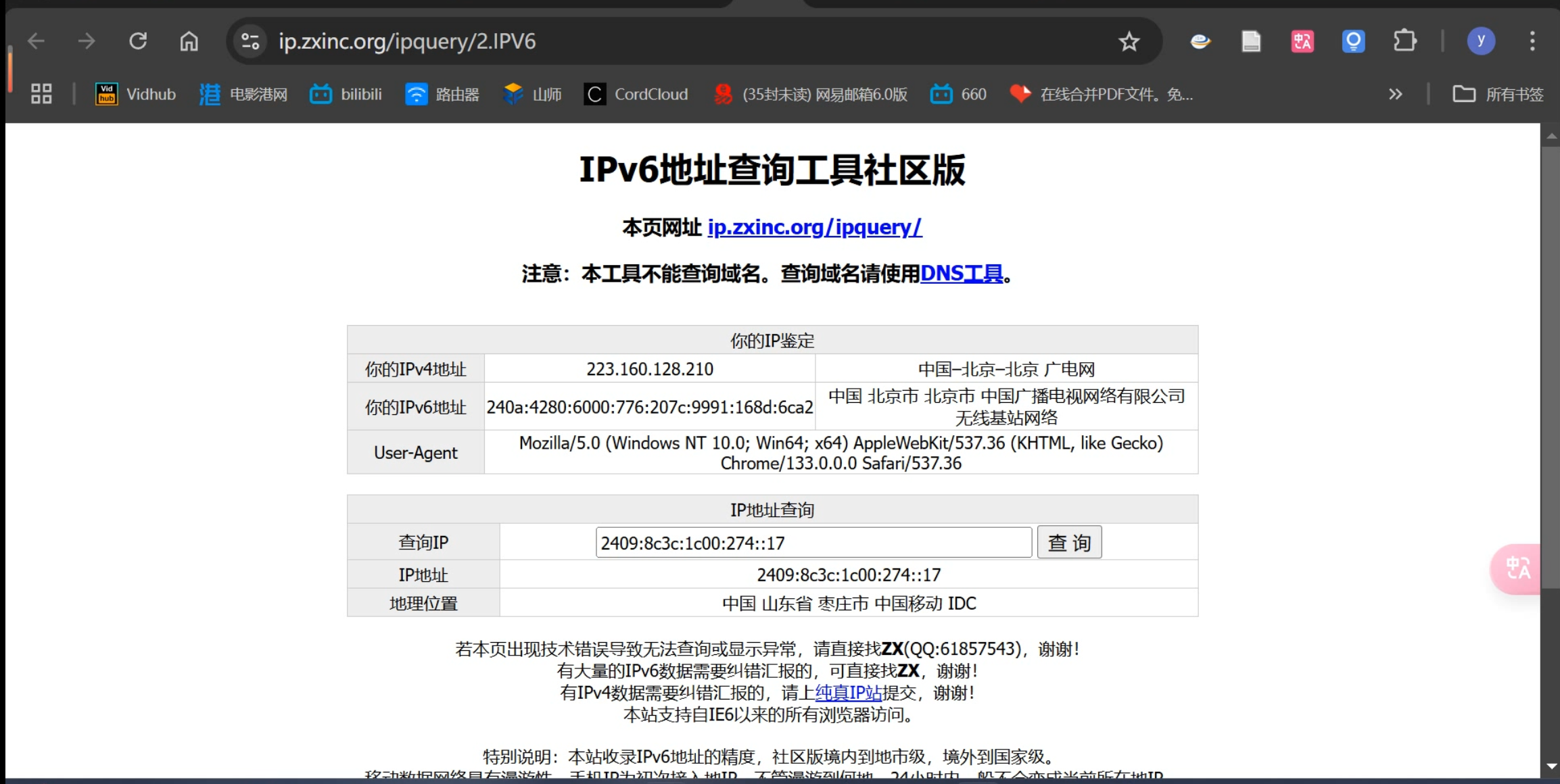The image size is (1560, 784).
Task: Open the Chrome three-dot menu
Action: tap(1532, 41)
